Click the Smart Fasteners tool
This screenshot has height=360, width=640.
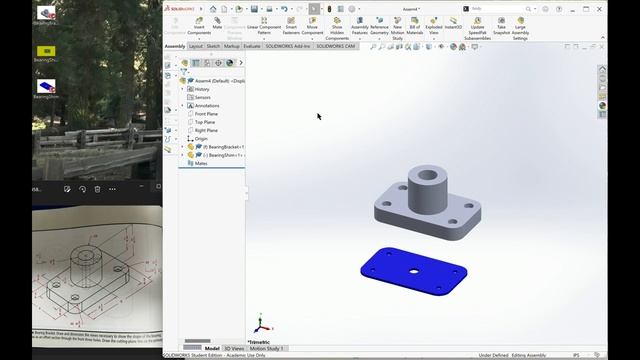(x=291, y=26)
